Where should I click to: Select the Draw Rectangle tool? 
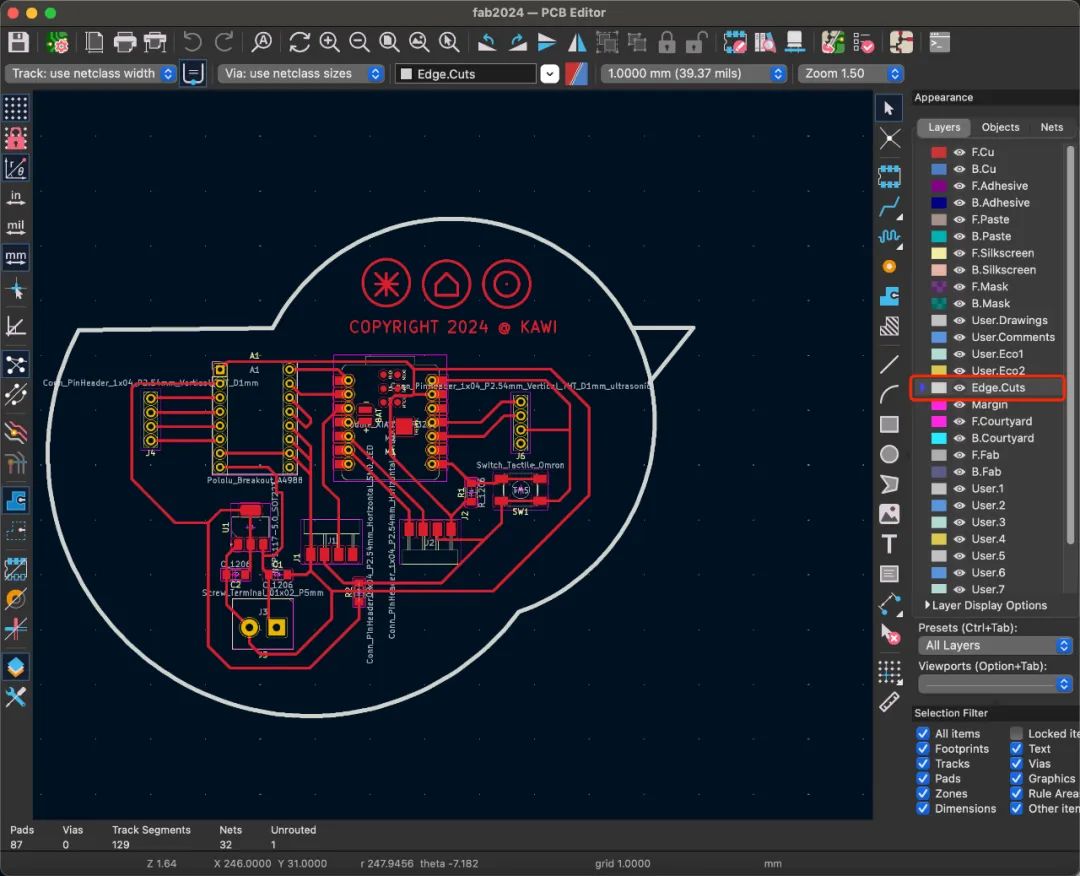[x=889, y=424]
